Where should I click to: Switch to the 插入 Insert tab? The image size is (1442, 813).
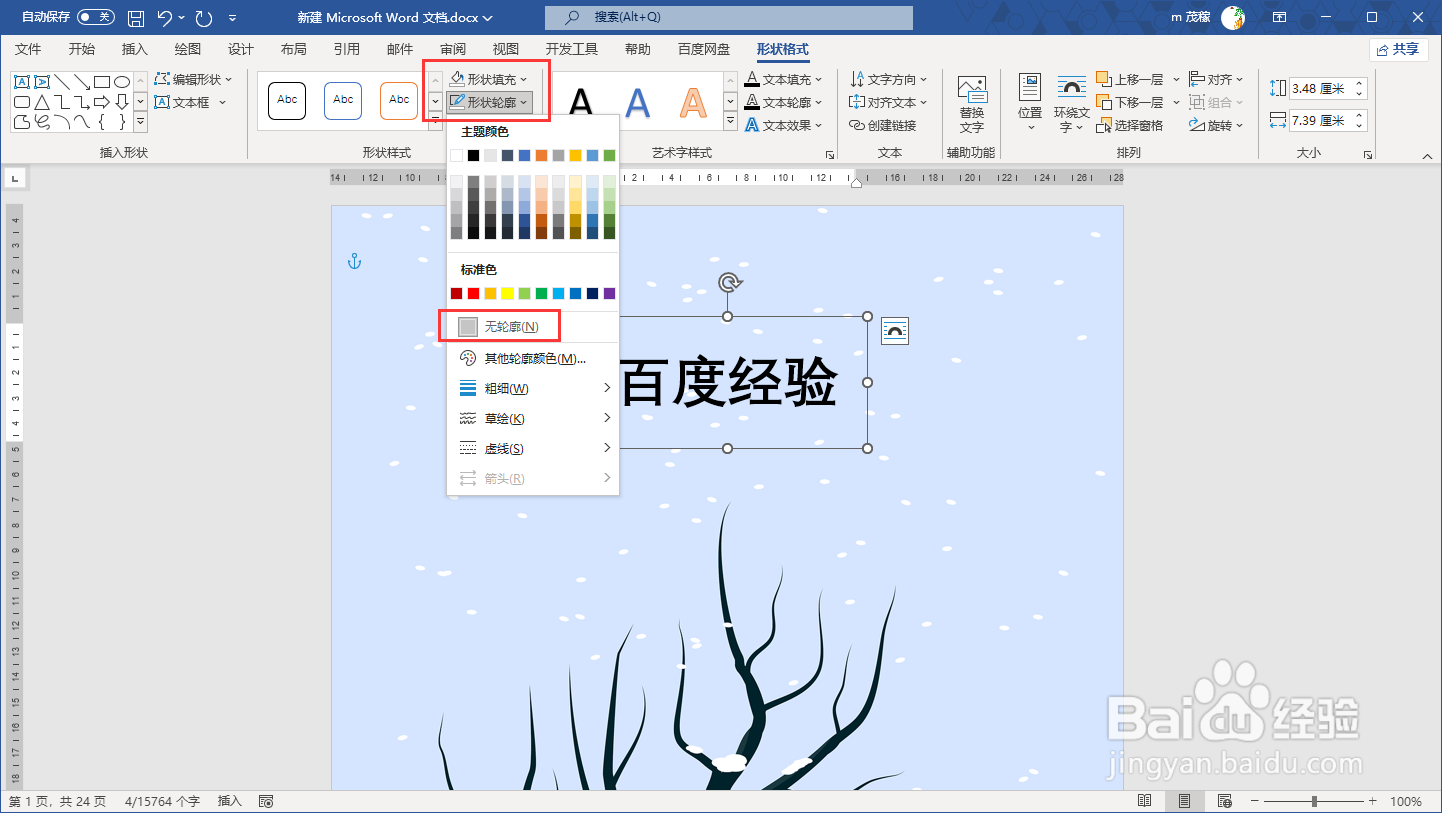[134, 49]
